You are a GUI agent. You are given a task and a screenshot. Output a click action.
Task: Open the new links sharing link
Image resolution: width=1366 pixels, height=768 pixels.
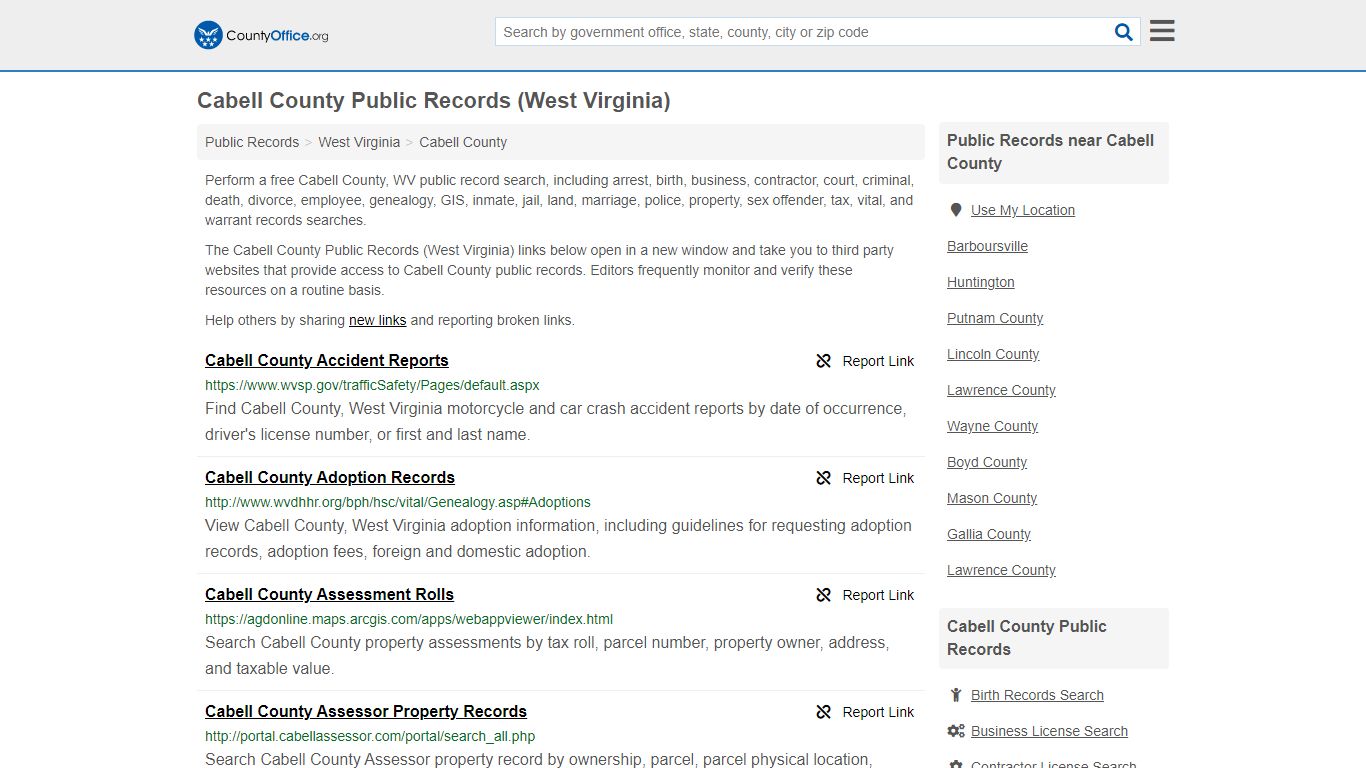[377, 320]
